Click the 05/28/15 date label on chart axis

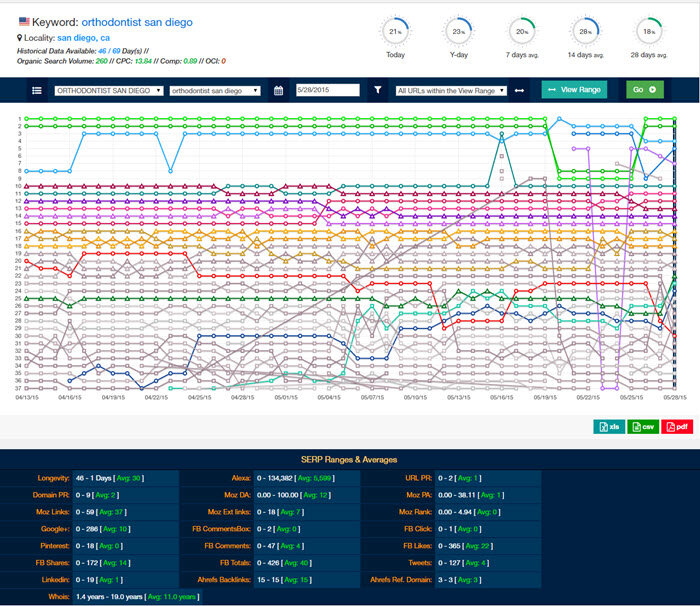pyautogui.click(x=675, y=397)
